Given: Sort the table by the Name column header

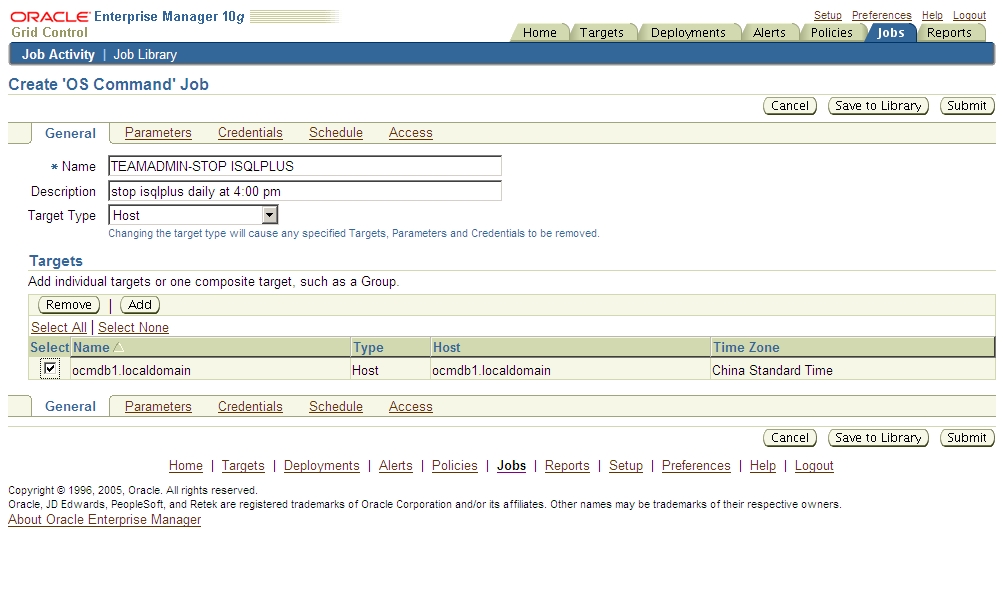Looking at the screenshot, I should point(91,347).
